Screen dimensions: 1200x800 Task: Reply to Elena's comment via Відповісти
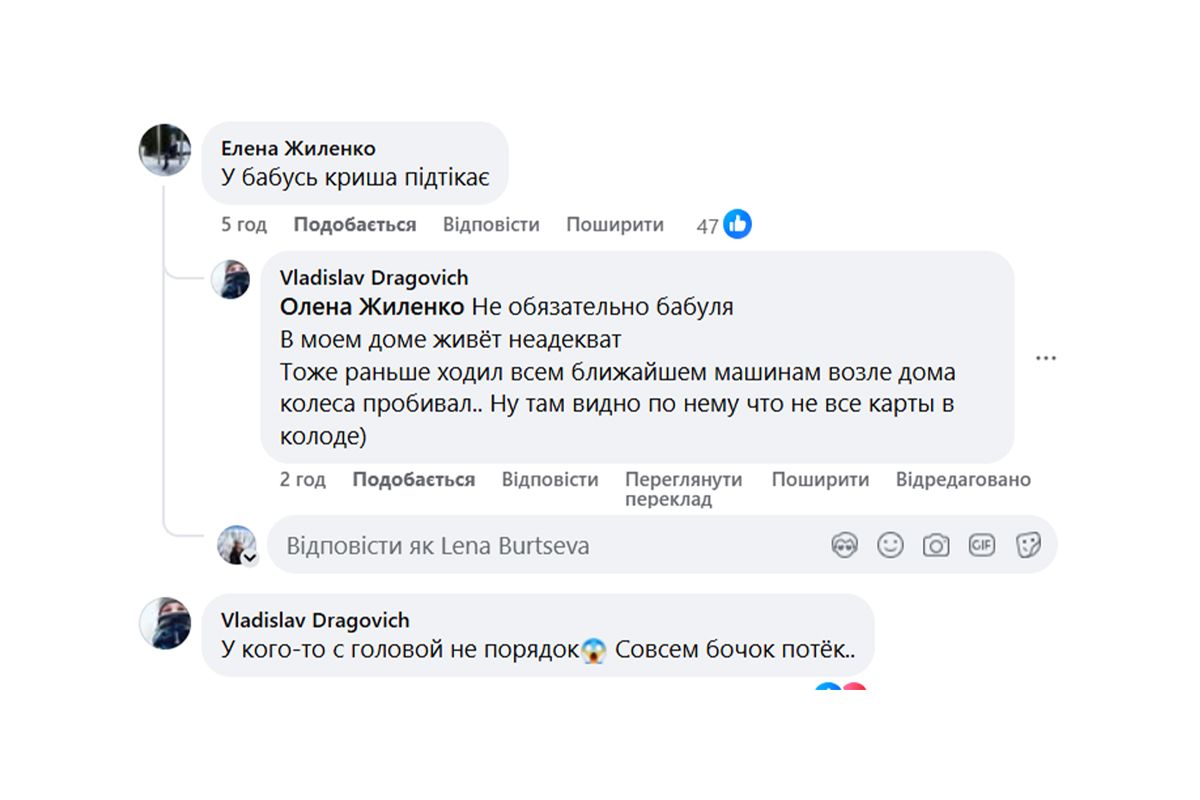coord(489,224)
